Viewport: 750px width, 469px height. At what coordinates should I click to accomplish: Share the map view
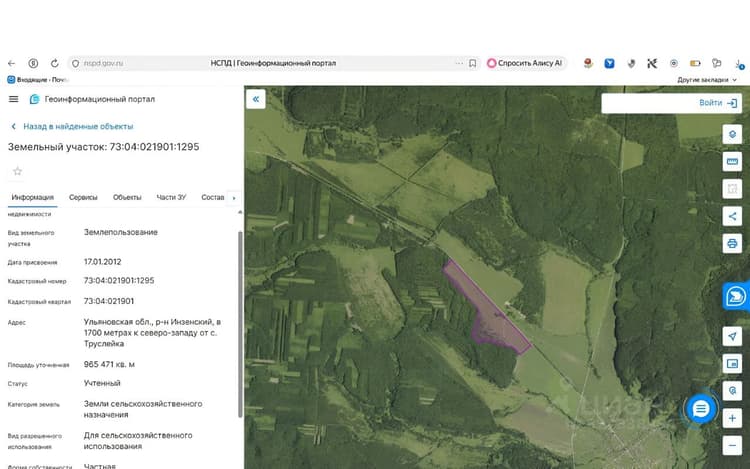[x=732, y=216]
